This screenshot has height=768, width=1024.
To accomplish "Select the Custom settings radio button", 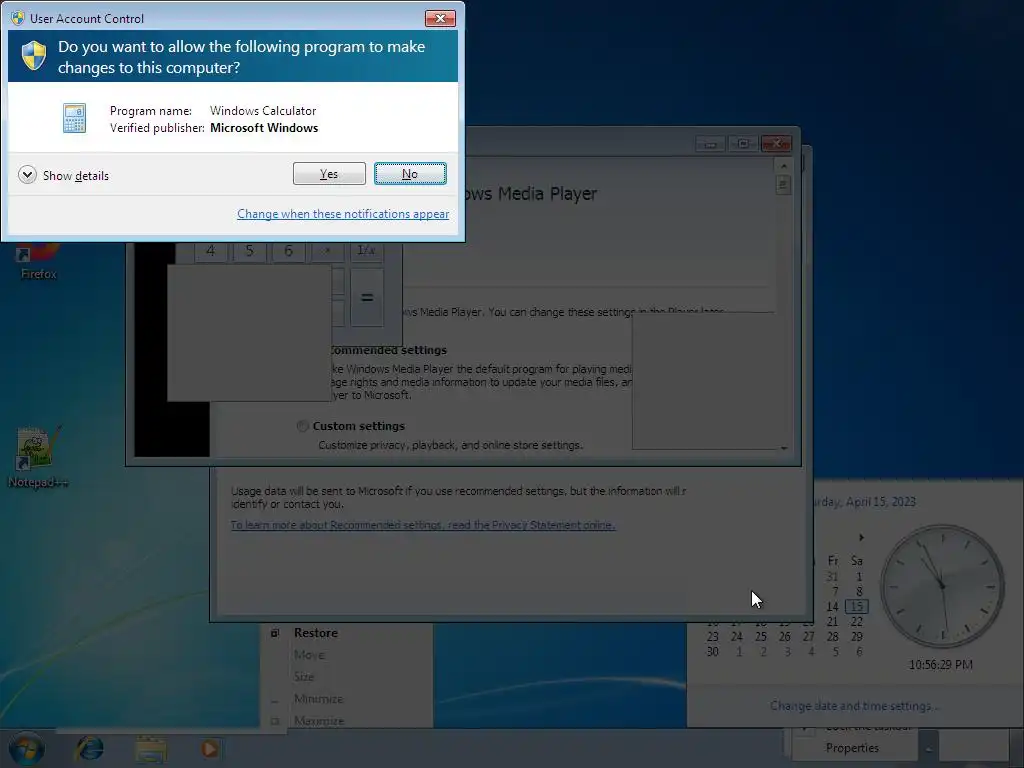I will coord(302,426).
